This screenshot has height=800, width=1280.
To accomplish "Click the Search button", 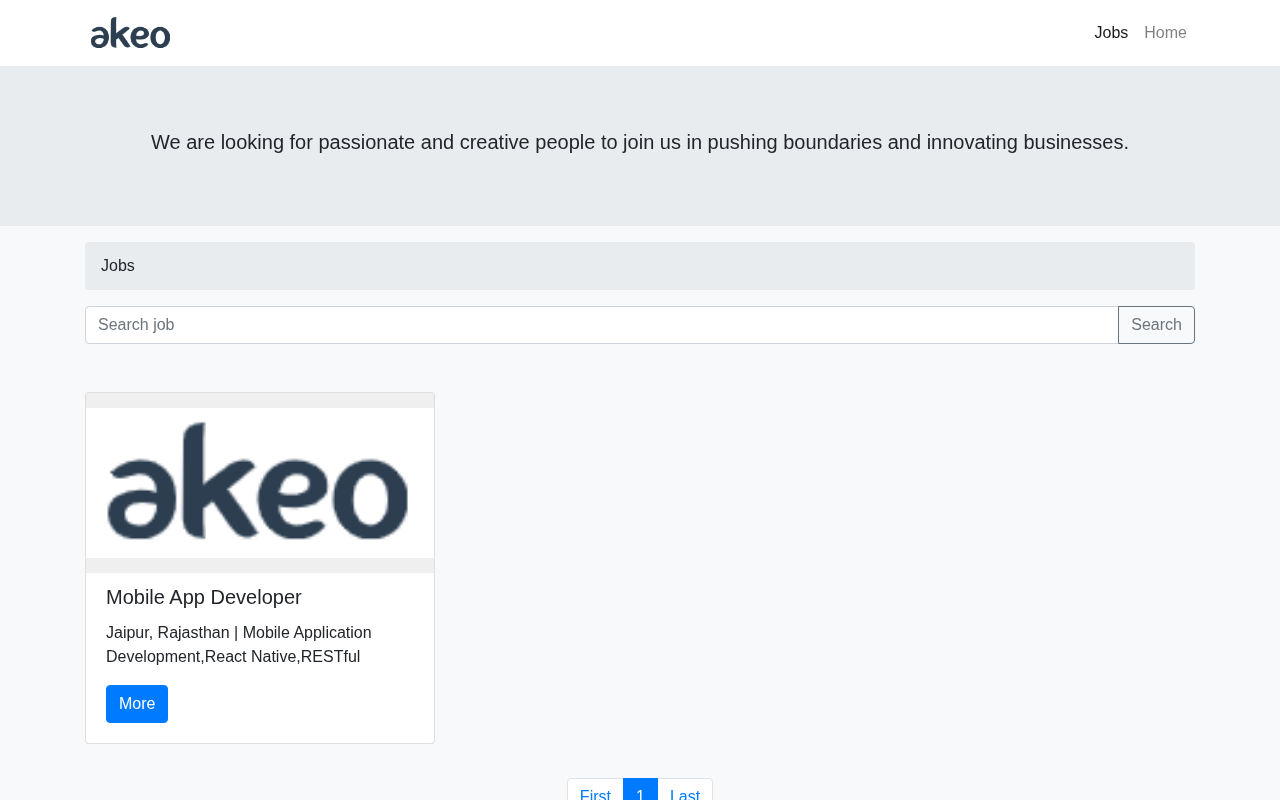I will click(x=1156, y=325).
